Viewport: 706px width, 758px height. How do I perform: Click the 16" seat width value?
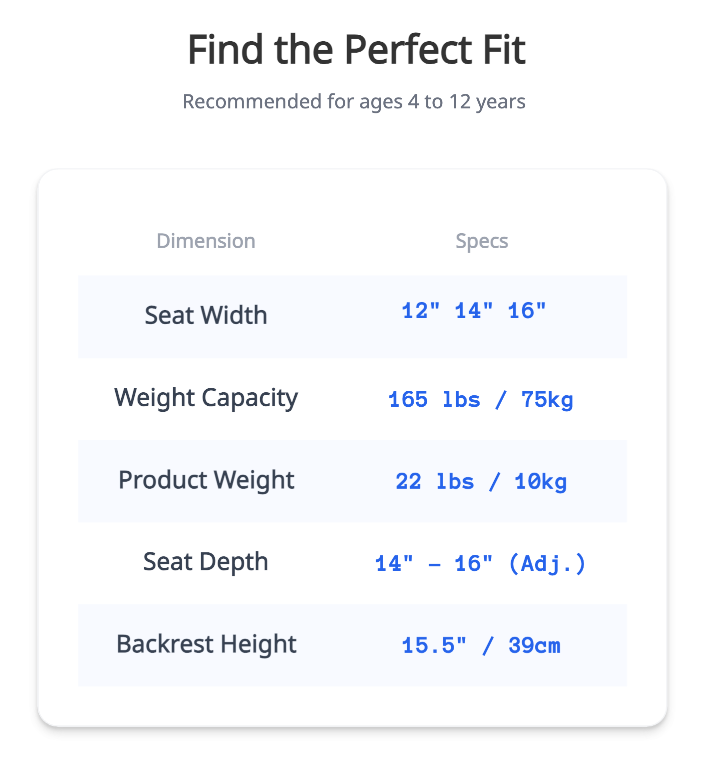(x=527, y=310)
